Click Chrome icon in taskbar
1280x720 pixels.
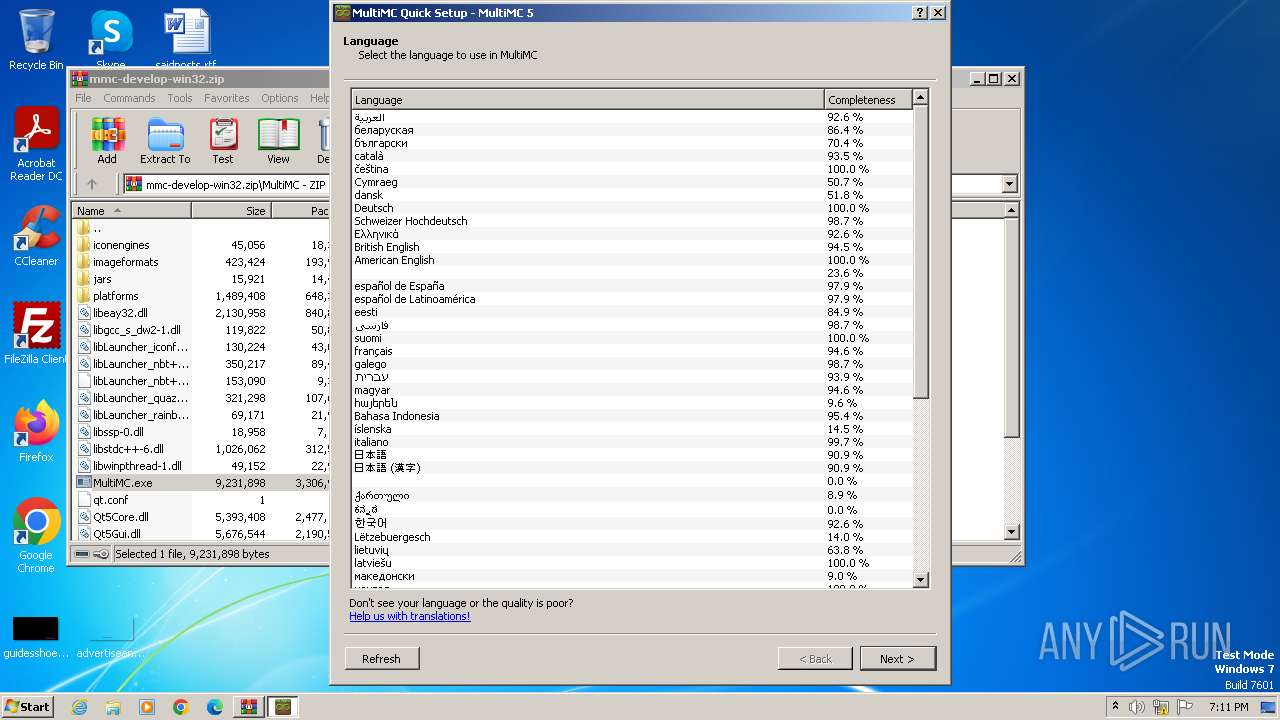[x=181, y=707]
